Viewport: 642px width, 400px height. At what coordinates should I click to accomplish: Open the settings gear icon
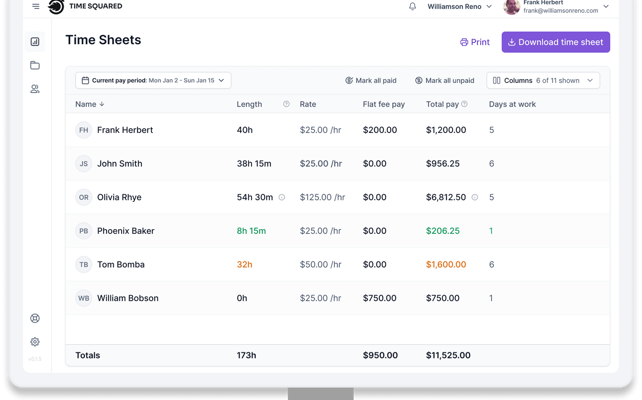pos(35,341)
